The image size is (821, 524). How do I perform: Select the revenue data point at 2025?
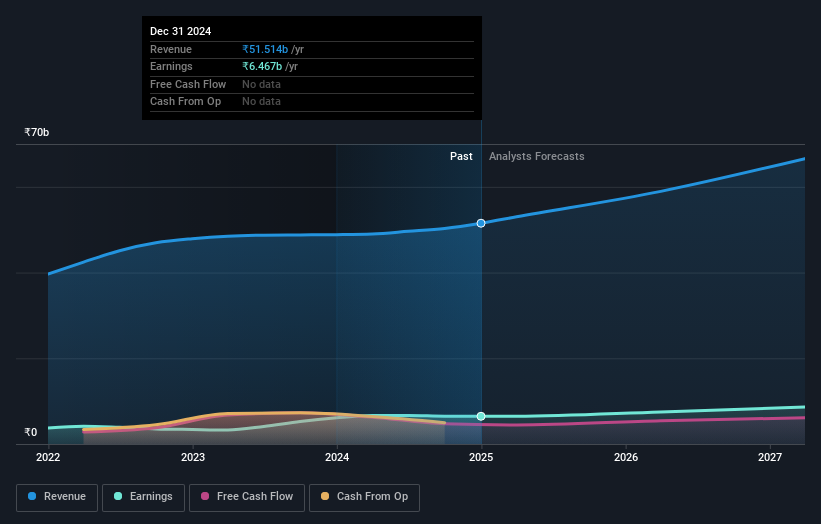(481, 224)
